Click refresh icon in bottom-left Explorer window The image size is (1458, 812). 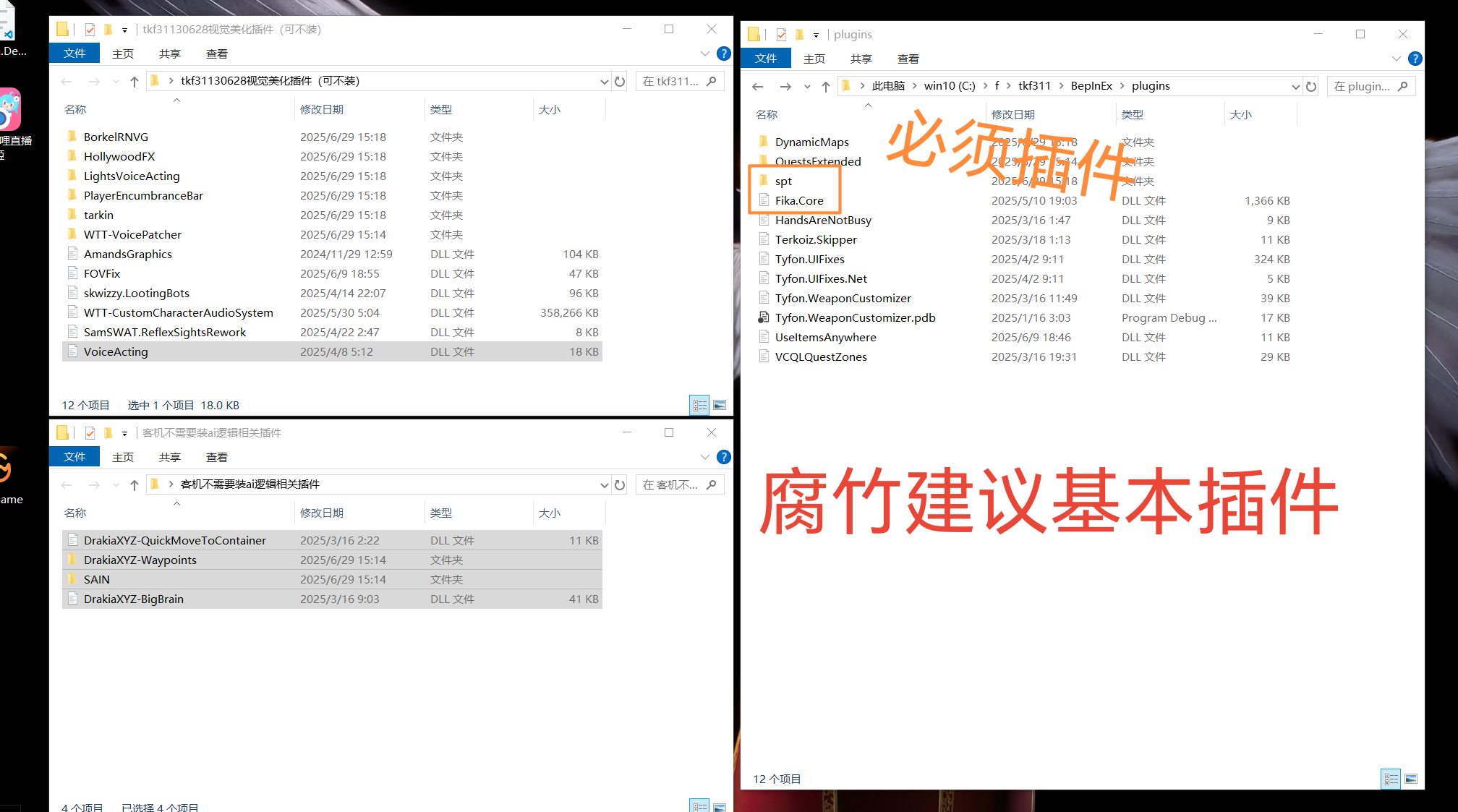[620, 485]
